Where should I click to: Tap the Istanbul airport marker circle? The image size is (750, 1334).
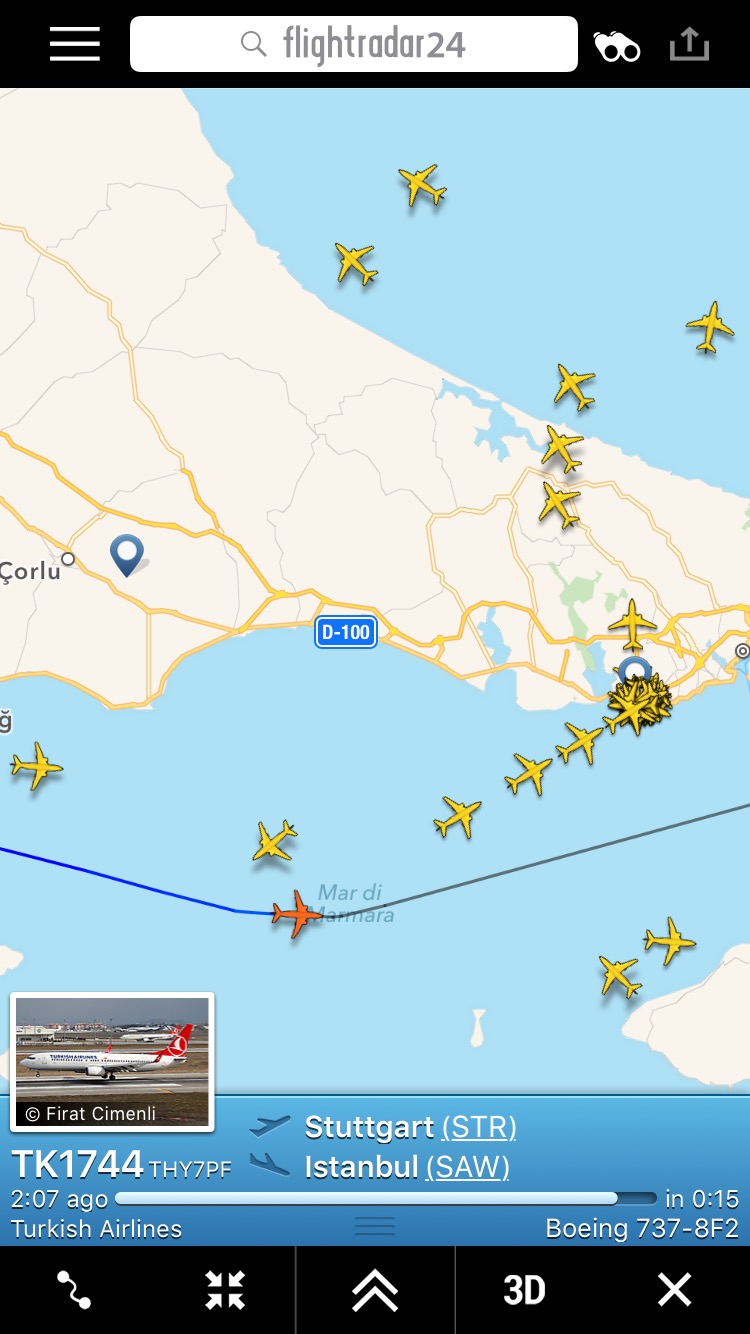634,670
